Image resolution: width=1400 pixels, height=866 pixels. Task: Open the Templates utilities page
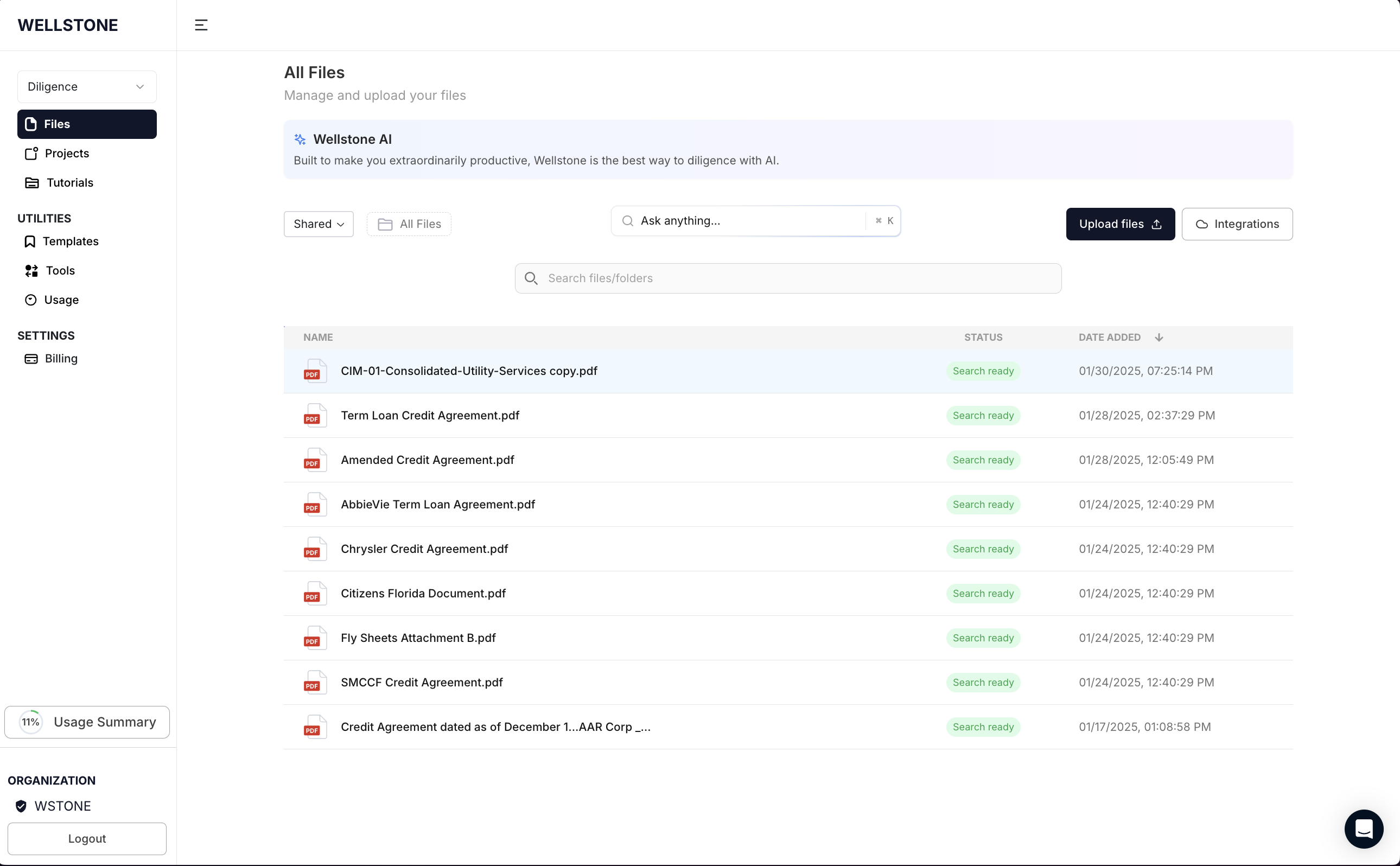coord(70,241)
